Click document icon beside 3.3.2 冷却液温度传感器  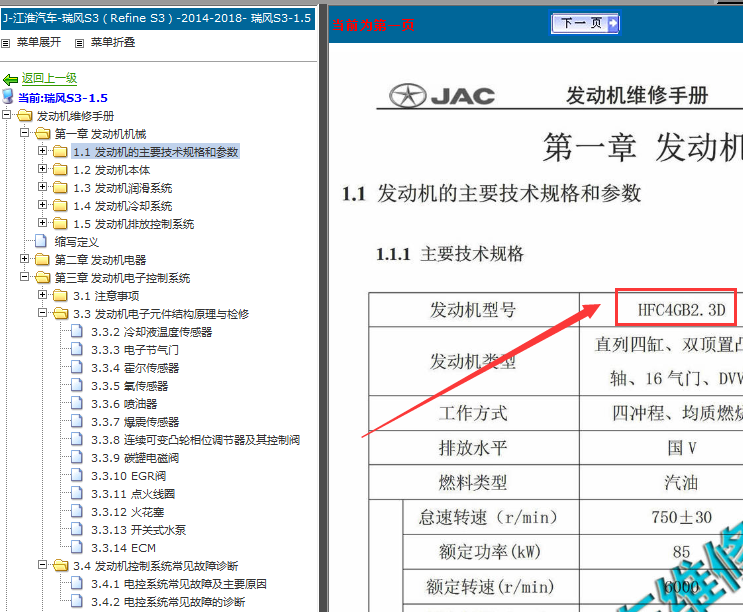[77, 331]
